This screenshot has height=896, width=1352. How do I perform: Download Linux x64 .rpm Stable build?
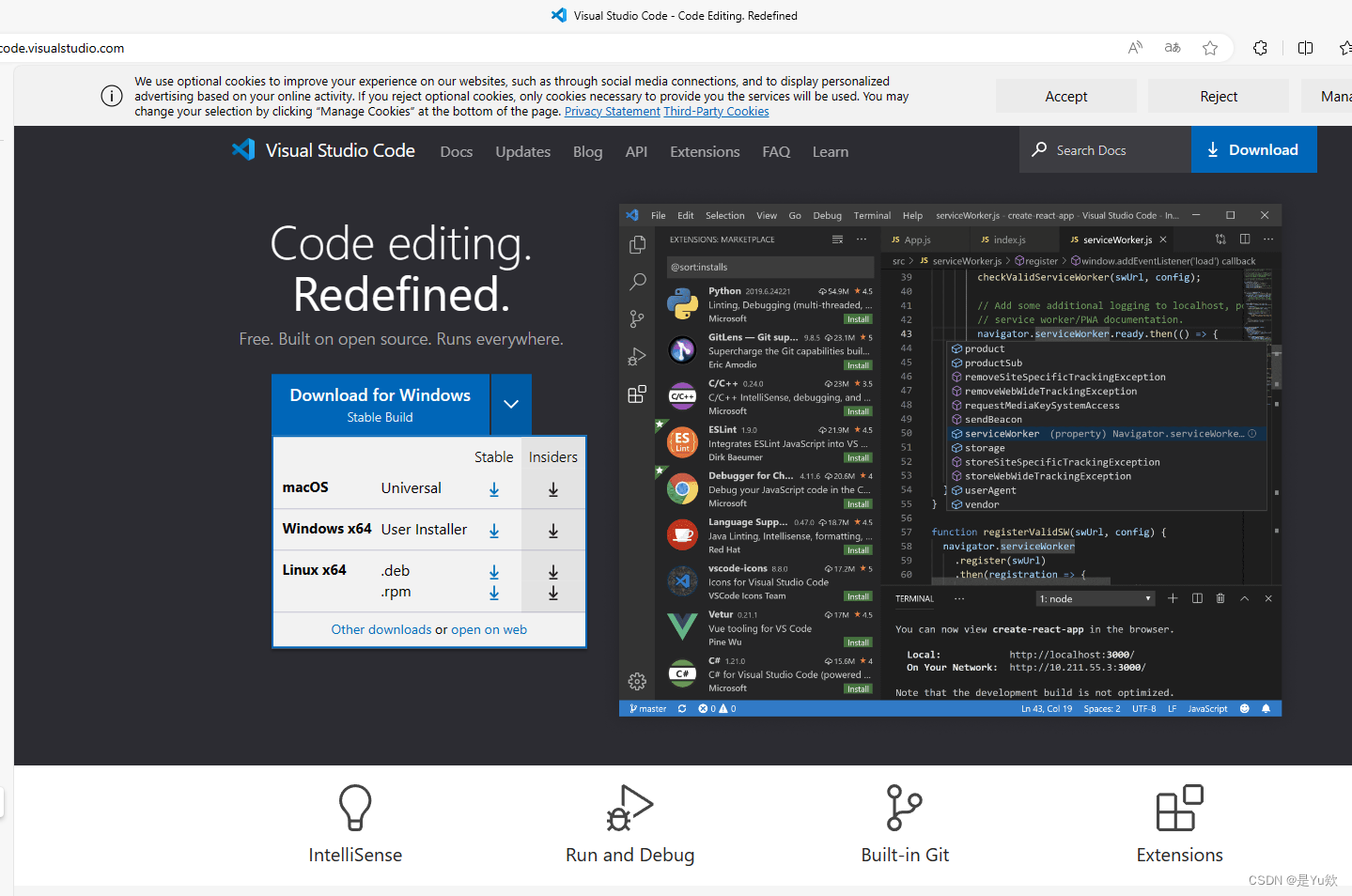[x=494, y=593]
